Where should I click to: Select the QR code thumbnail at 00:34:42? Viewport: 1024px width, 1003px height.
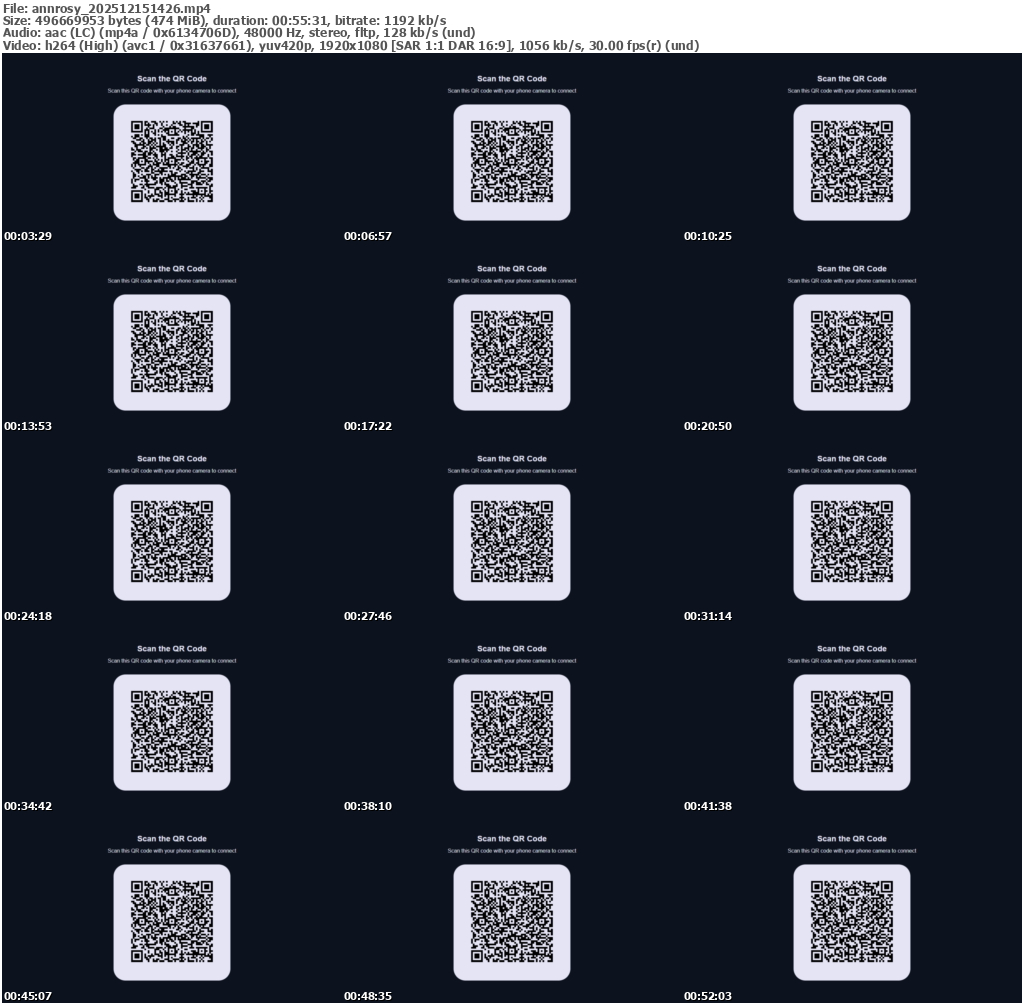click(x=172, y=732)
